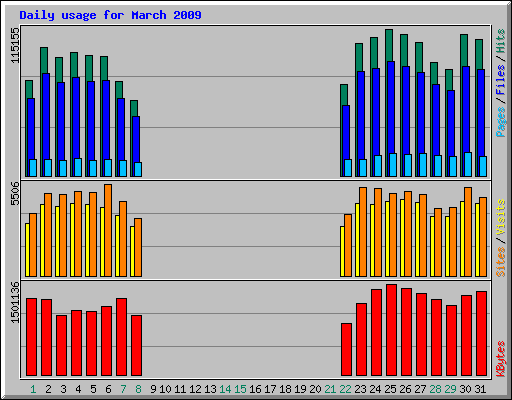Viewport: 512px width, 400px height.
Task: Select the yellow bar for day 1
Action: pos(27,250)
